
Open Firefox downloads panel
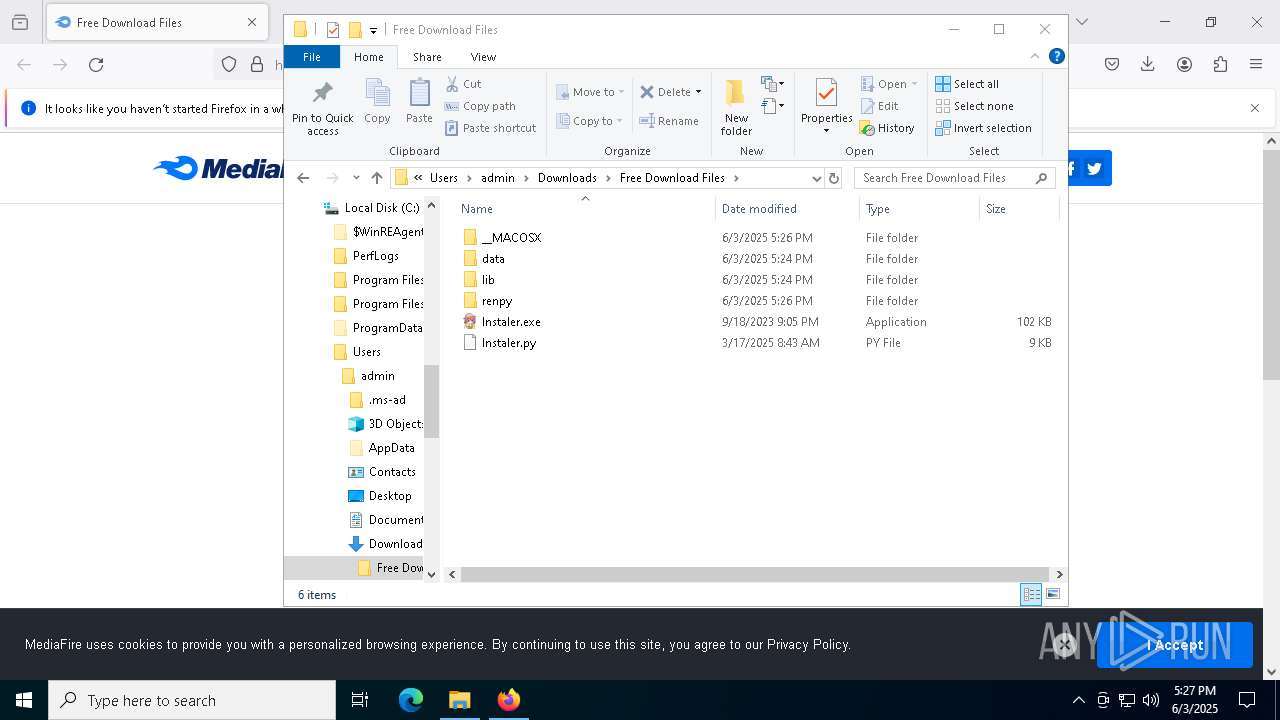coord(1148,65)
